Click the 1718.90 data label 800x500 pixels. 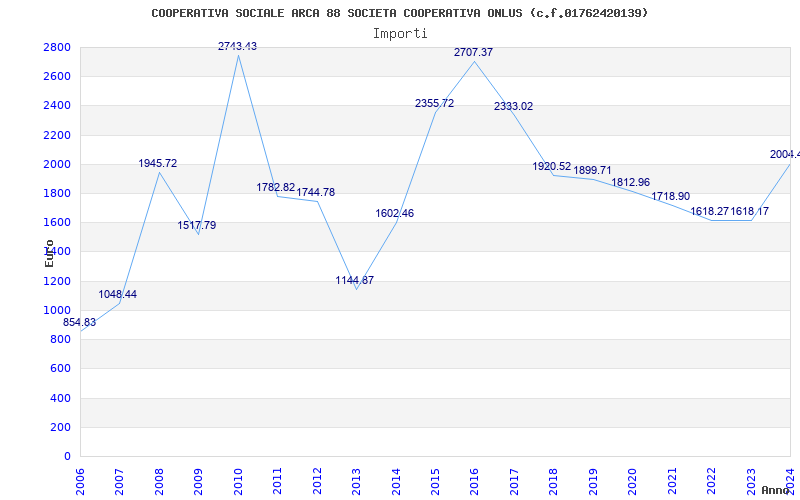tap(670, 196)
